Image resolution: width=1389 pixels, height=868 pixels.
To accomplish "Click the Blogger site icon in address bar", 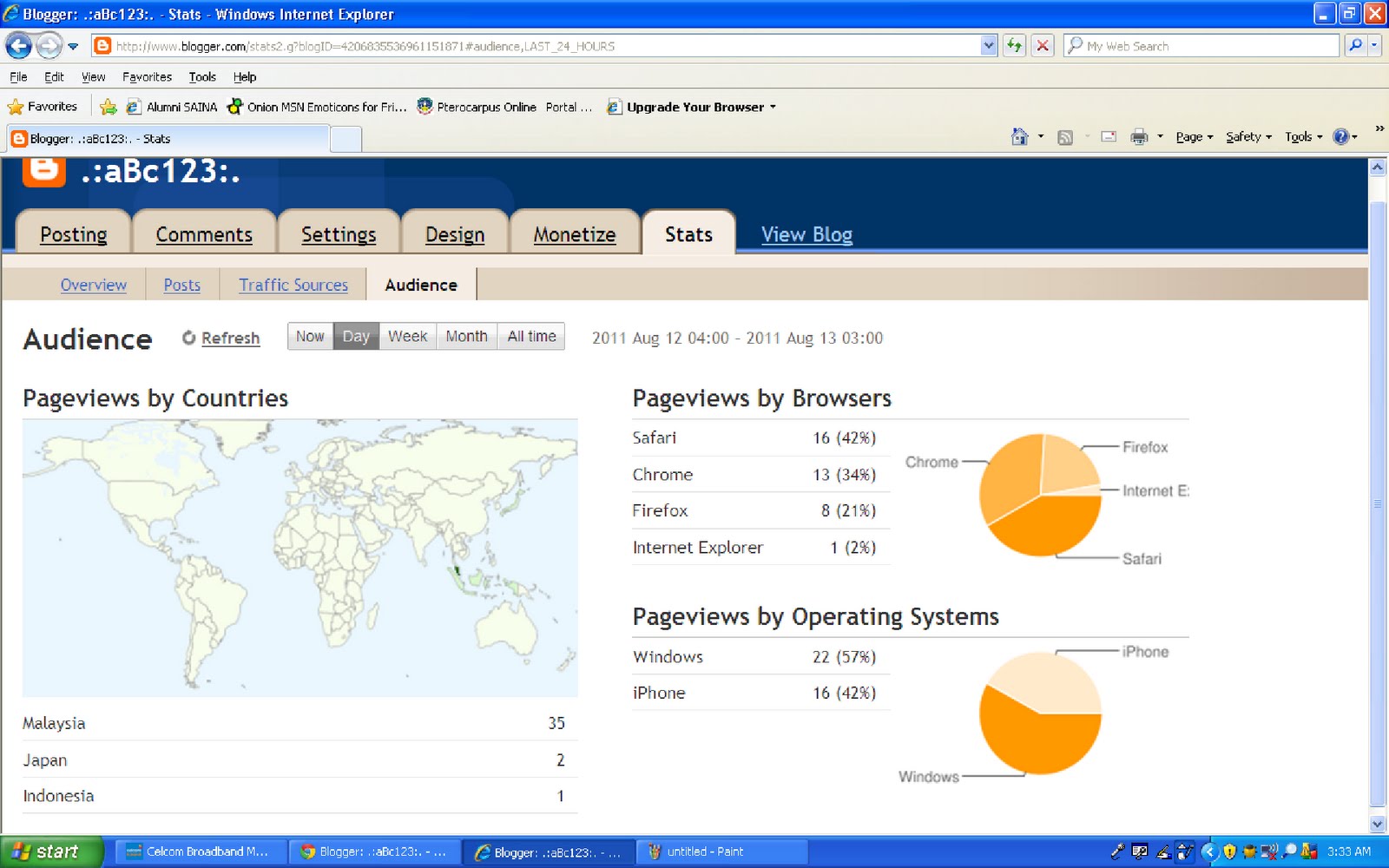I will click(x=102, y=45).
